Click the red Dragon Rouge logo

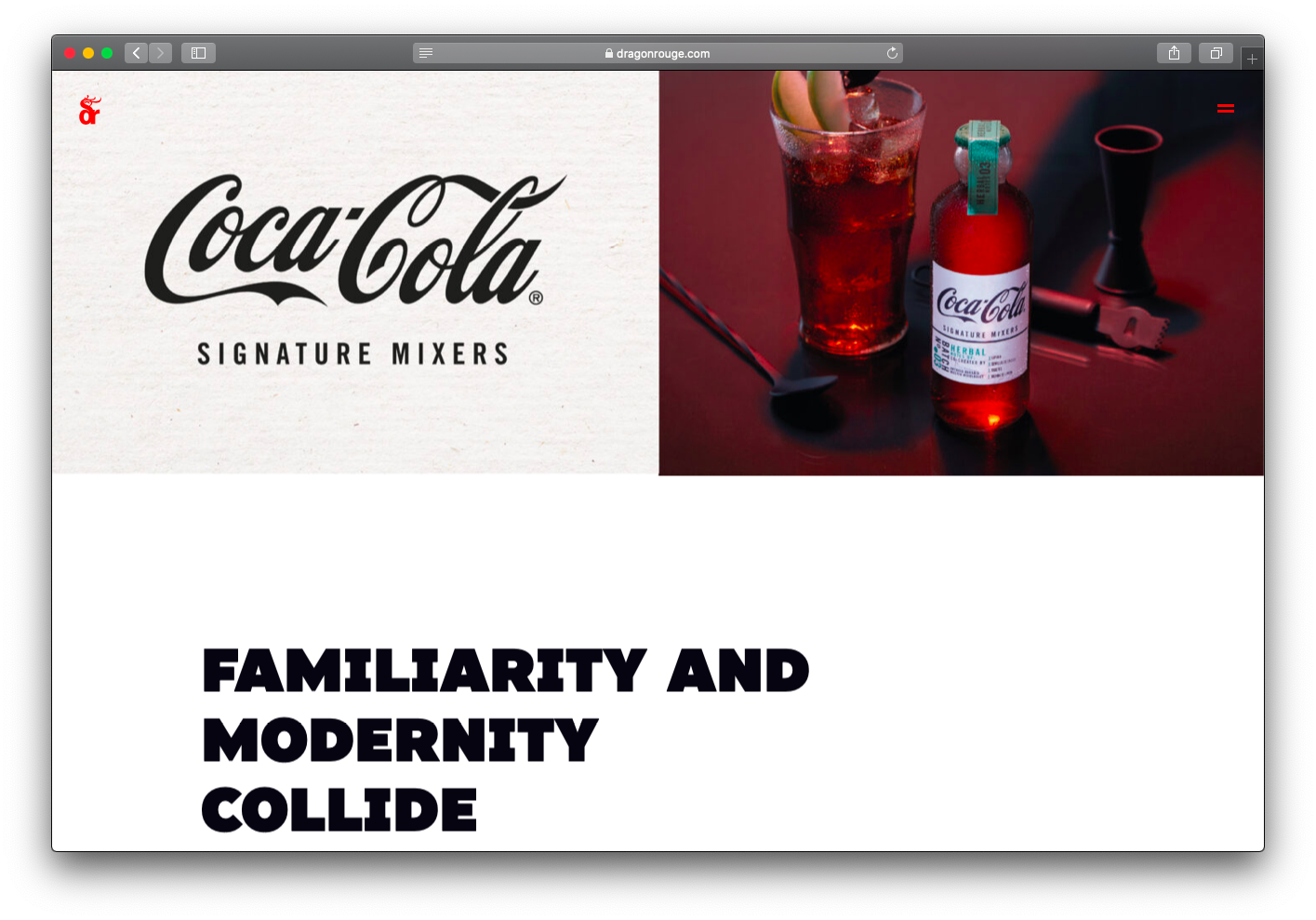89,110
